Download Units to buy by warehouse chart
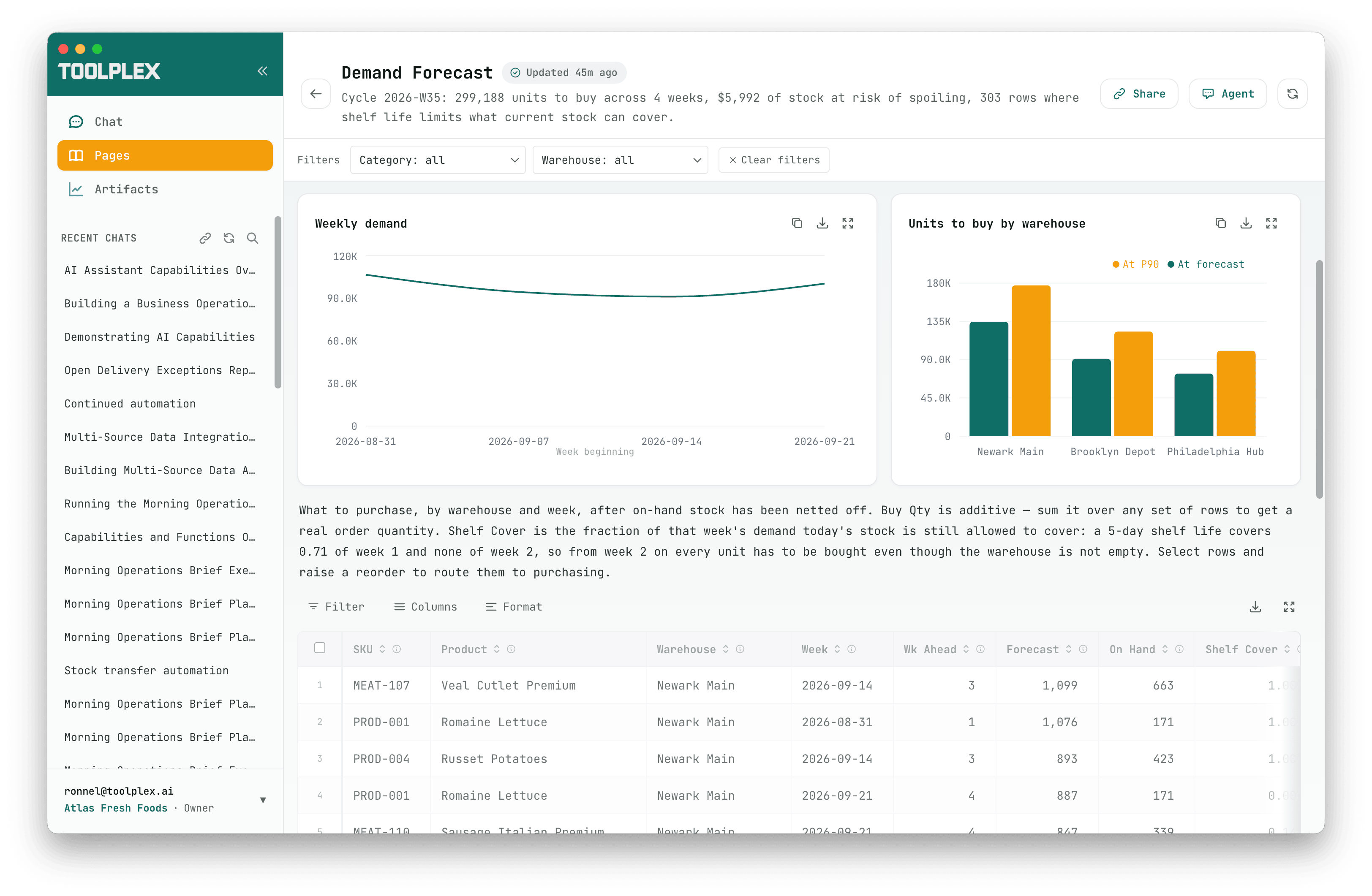The height and width of the screenshot is (896, 1372). pos(1246,223)
